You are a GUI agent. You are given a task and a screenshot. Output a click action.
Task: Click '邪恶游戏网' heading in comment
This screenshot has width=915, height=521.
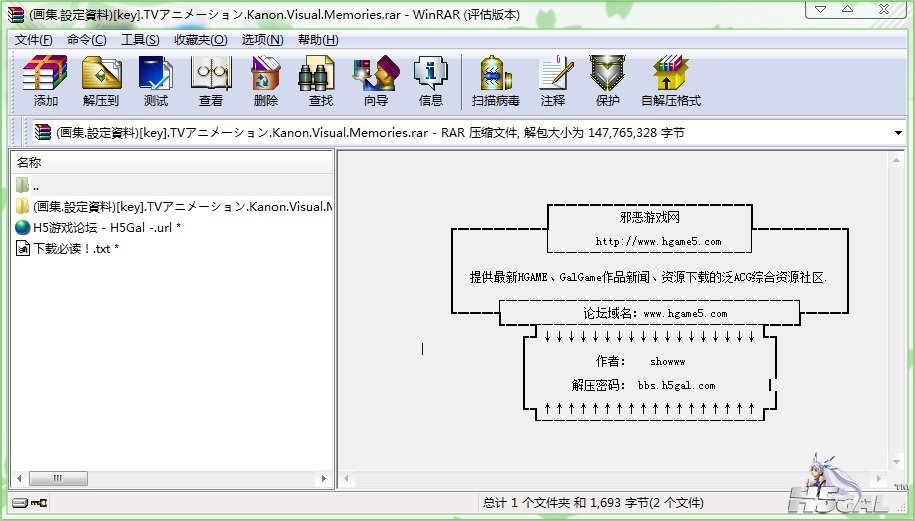coord(649,218)
